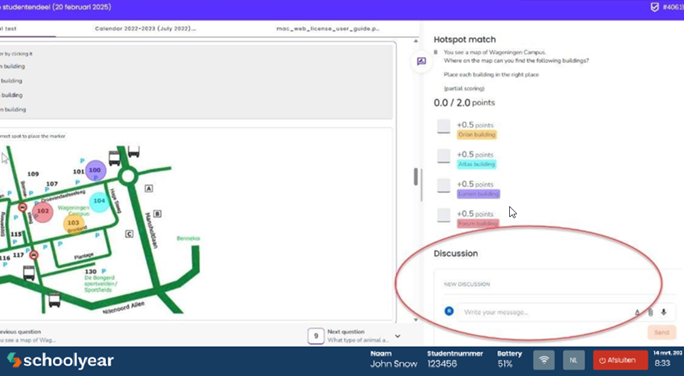Tick the checkbox for Orion building points
684x376 pixels.
tap(444, 126)
